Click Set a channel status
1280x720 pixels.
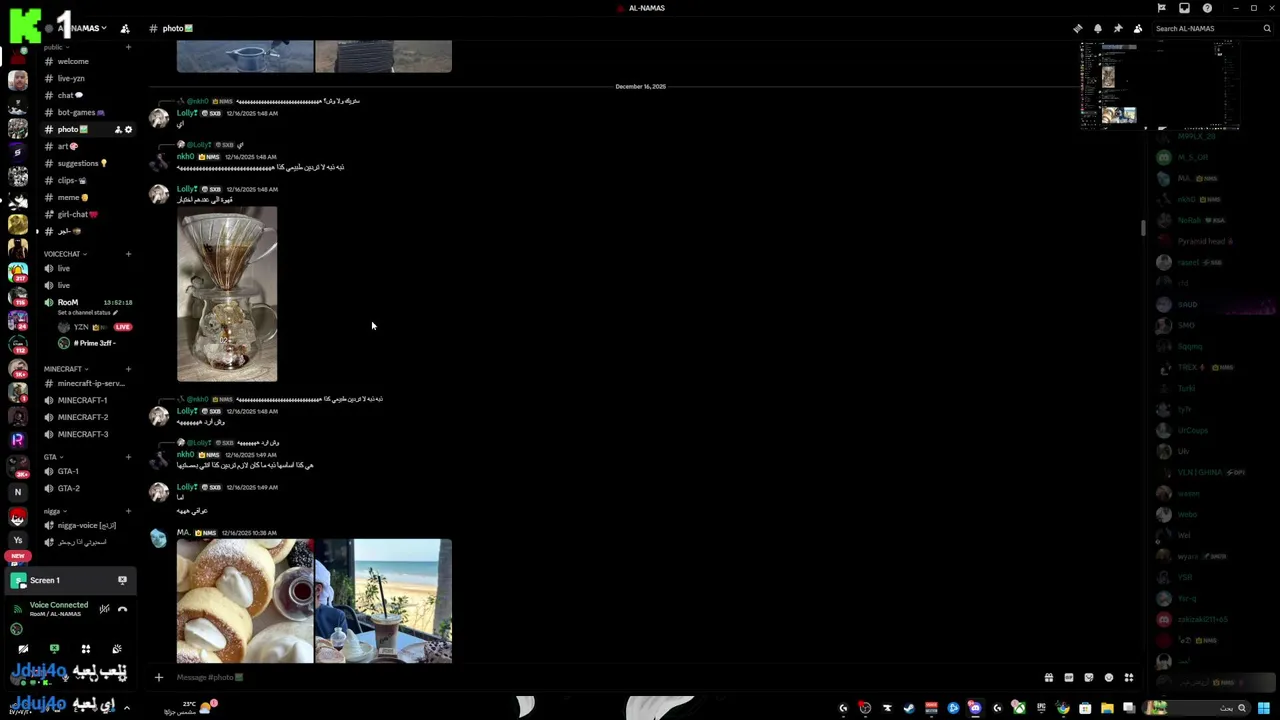88,313
